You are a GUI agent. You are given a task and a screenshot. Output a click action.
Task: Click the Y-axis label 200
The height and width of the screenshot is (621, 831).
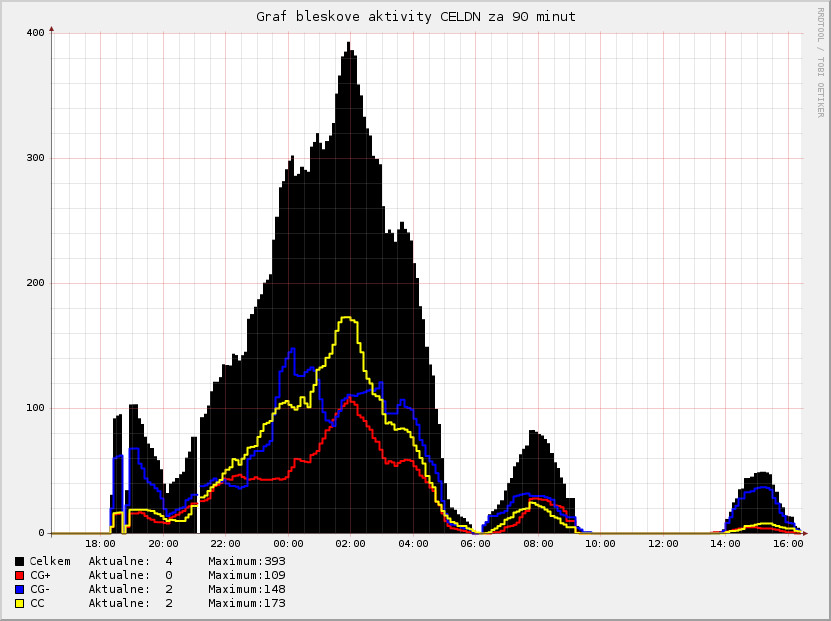click(x=36, y=283)
